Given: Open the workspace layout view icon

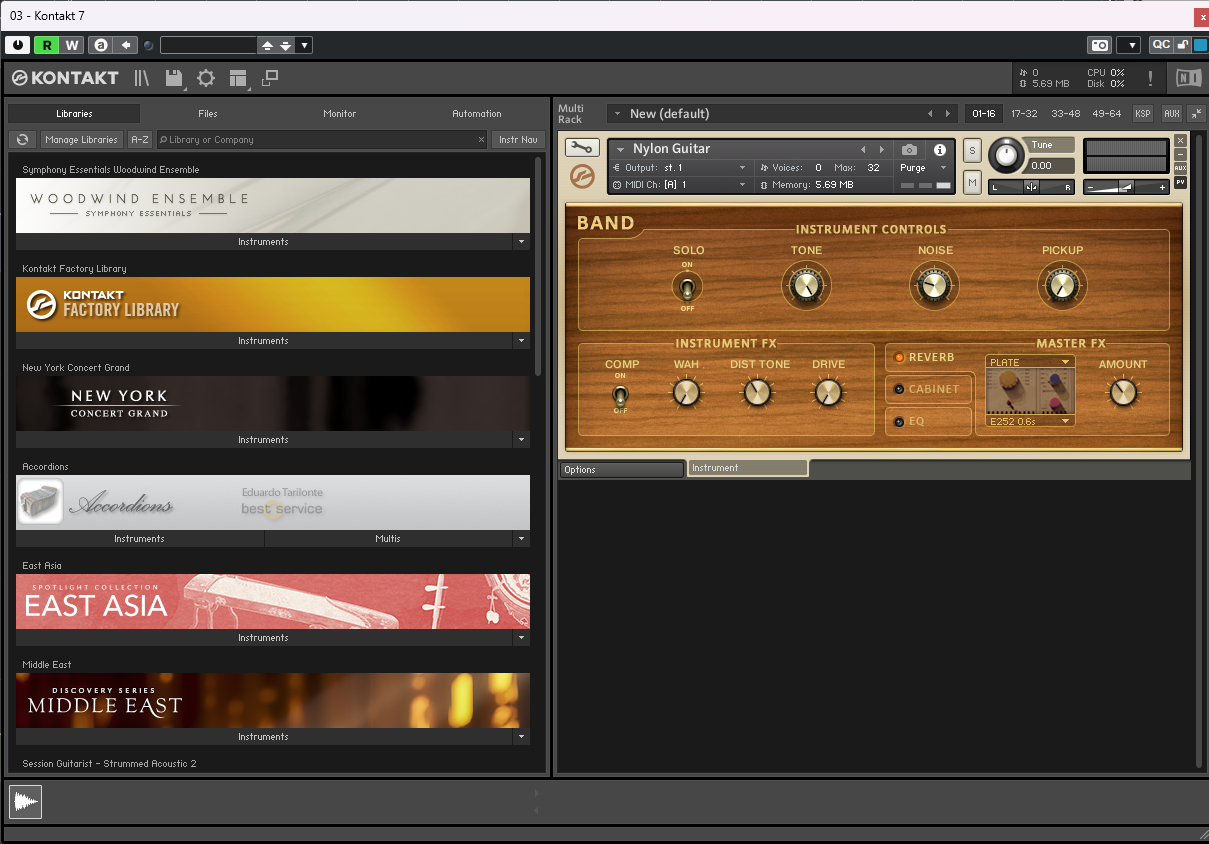Looking at the screenshot, I should coord(238,78).
